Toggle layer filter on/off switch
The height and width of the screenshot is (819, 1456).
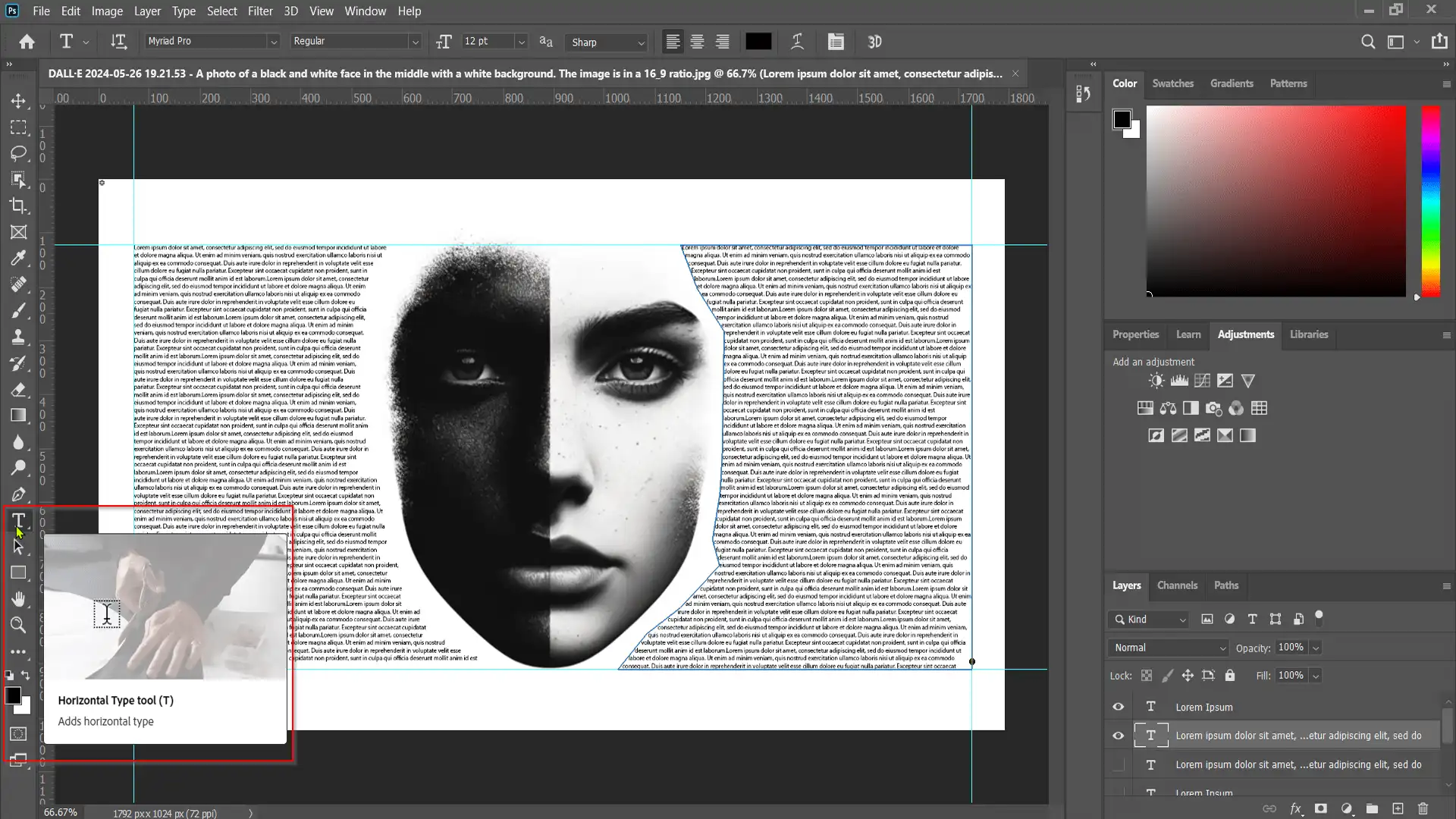1319,617
